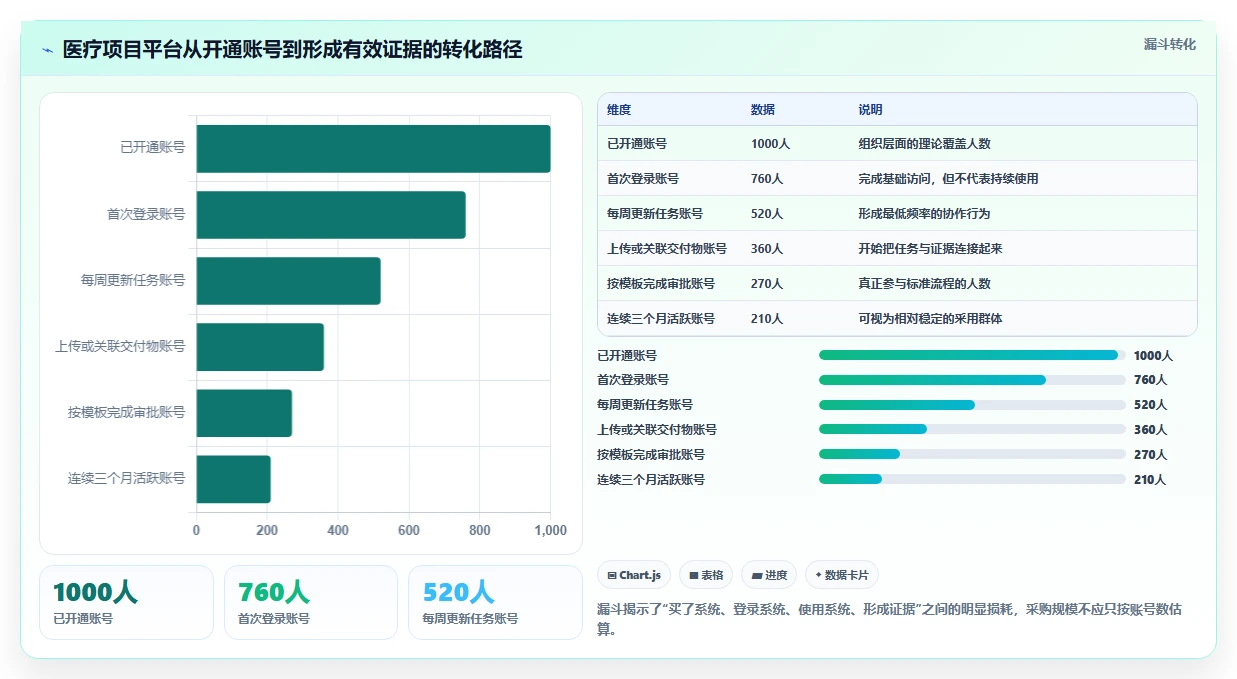The width and height of the screenshot is (1237, 679).
Task: Click description 可视为相对稳定的采用群体
Action: 930,319
